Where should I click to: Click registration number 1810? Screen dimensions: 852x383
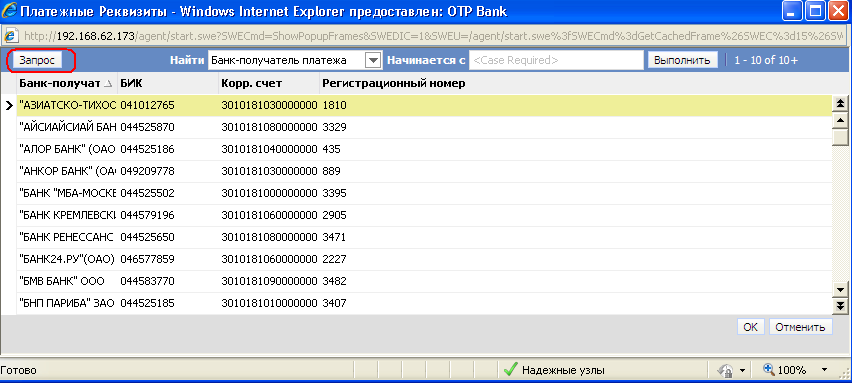pyautogui.click(x=334, y=105)
